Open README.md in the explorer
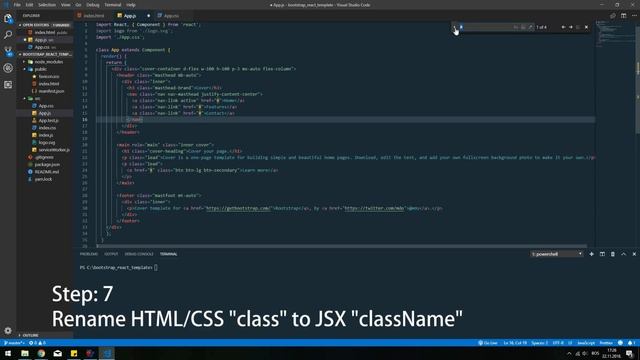 [x=47, y=172]
